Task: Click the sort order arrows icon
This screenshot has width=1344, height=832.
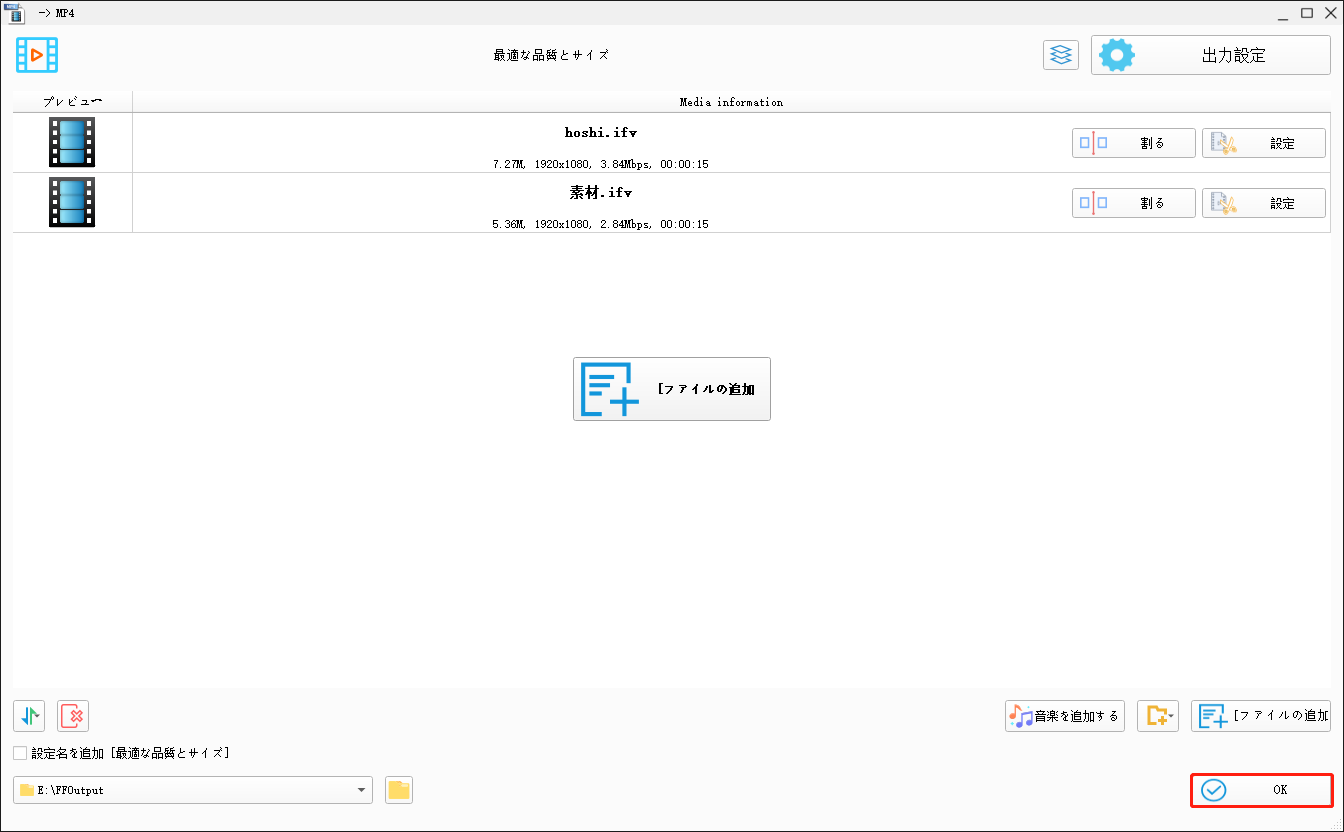Action: pyautogui.click(x=29, y=716)
